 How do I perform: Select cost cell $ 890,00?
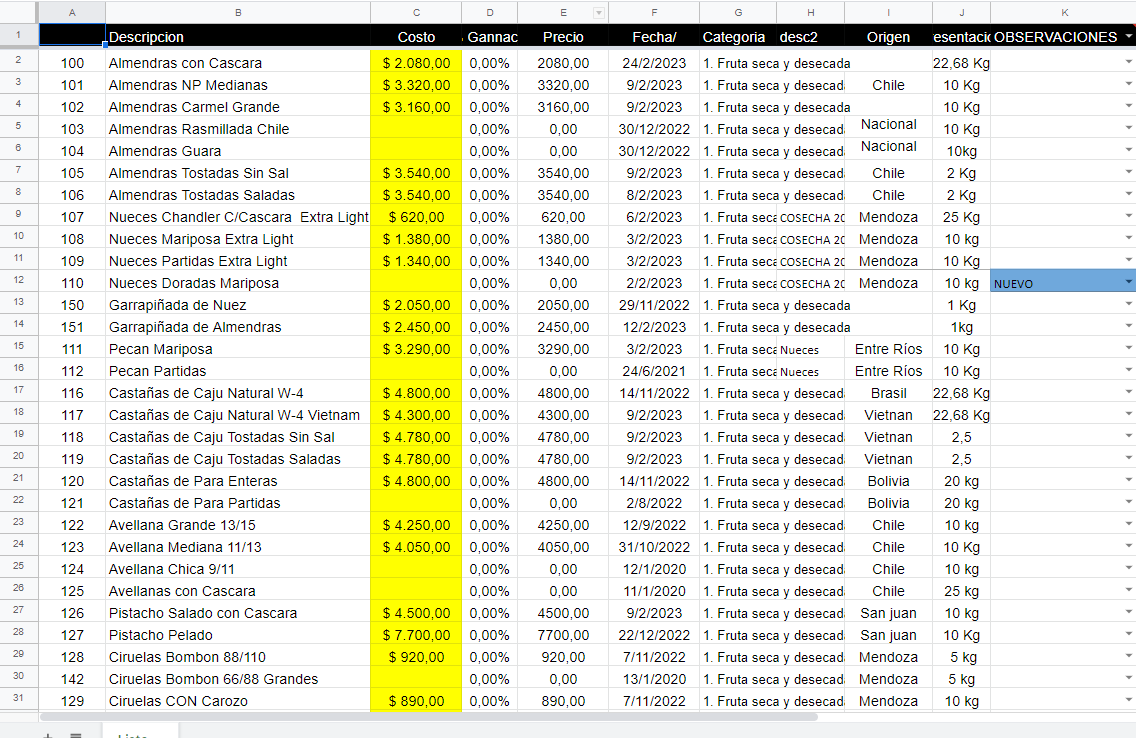(x=416, y=700)
